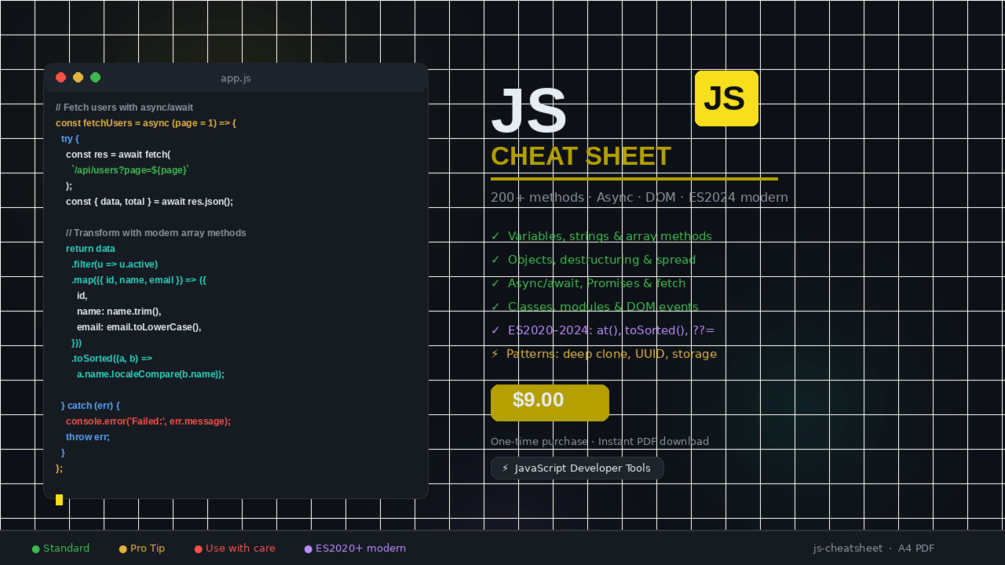The height and width of the screenshot is (565, 1005).
Task: Click the a.name.localeCompare(b.name)); line
Action: (x=151, y=374)
